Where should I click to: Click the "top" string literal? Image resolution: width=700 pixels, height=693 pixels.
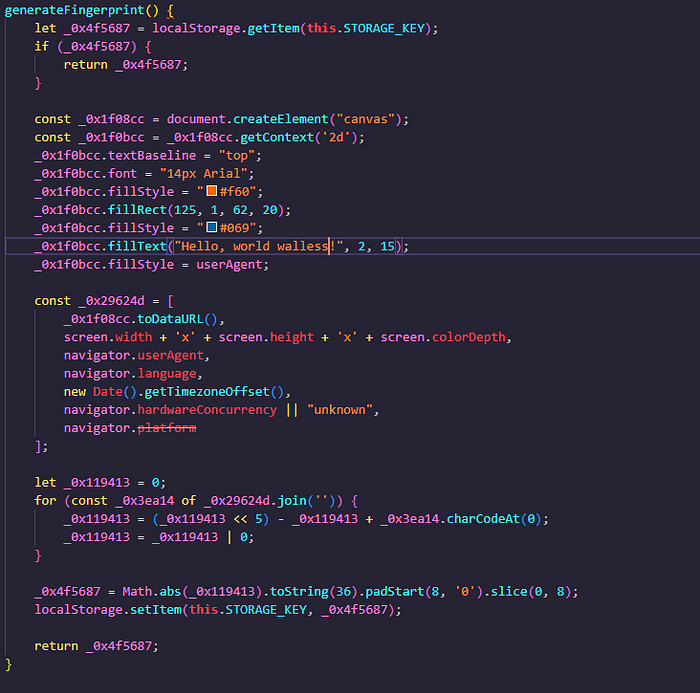[237, 155]
